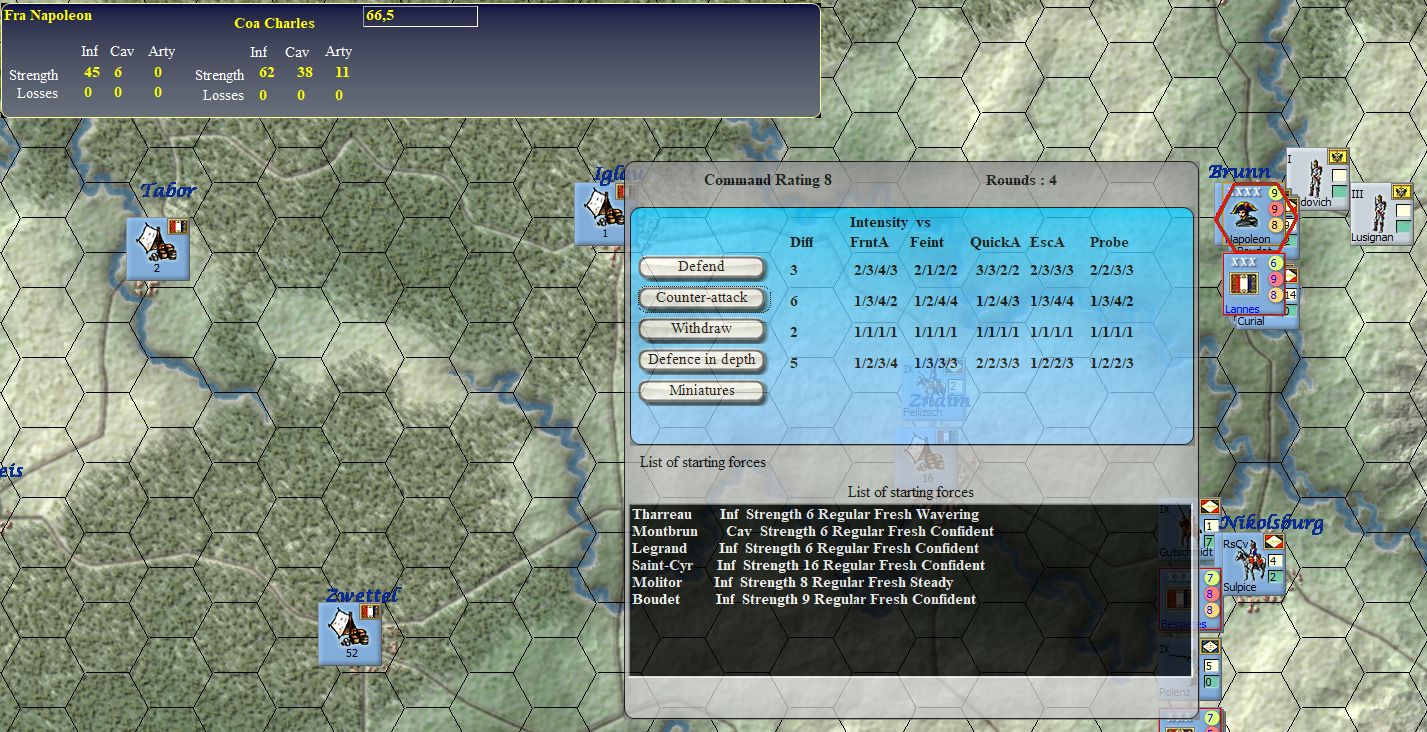Select the Gutschmidt unit counter
This screenshot has width=1427, height=732.
(x=1189, y=530)
